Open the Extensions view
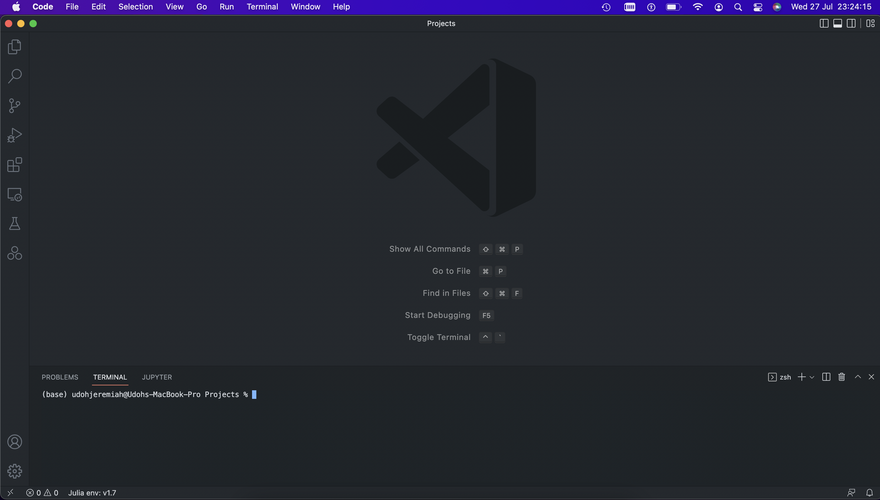This screenshot has width=880, height=500. point(14,165)
